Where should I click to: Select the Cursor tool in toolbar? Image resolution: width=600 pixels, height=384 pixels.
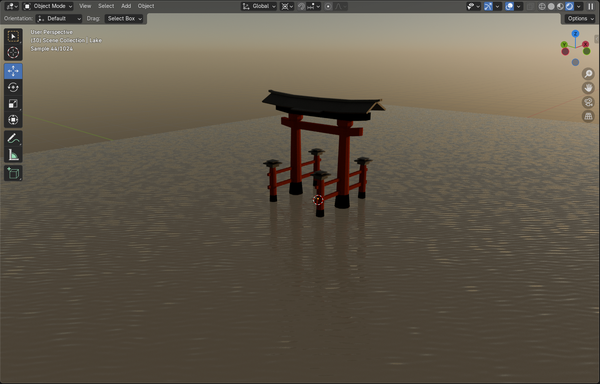[x=13, y=52]
